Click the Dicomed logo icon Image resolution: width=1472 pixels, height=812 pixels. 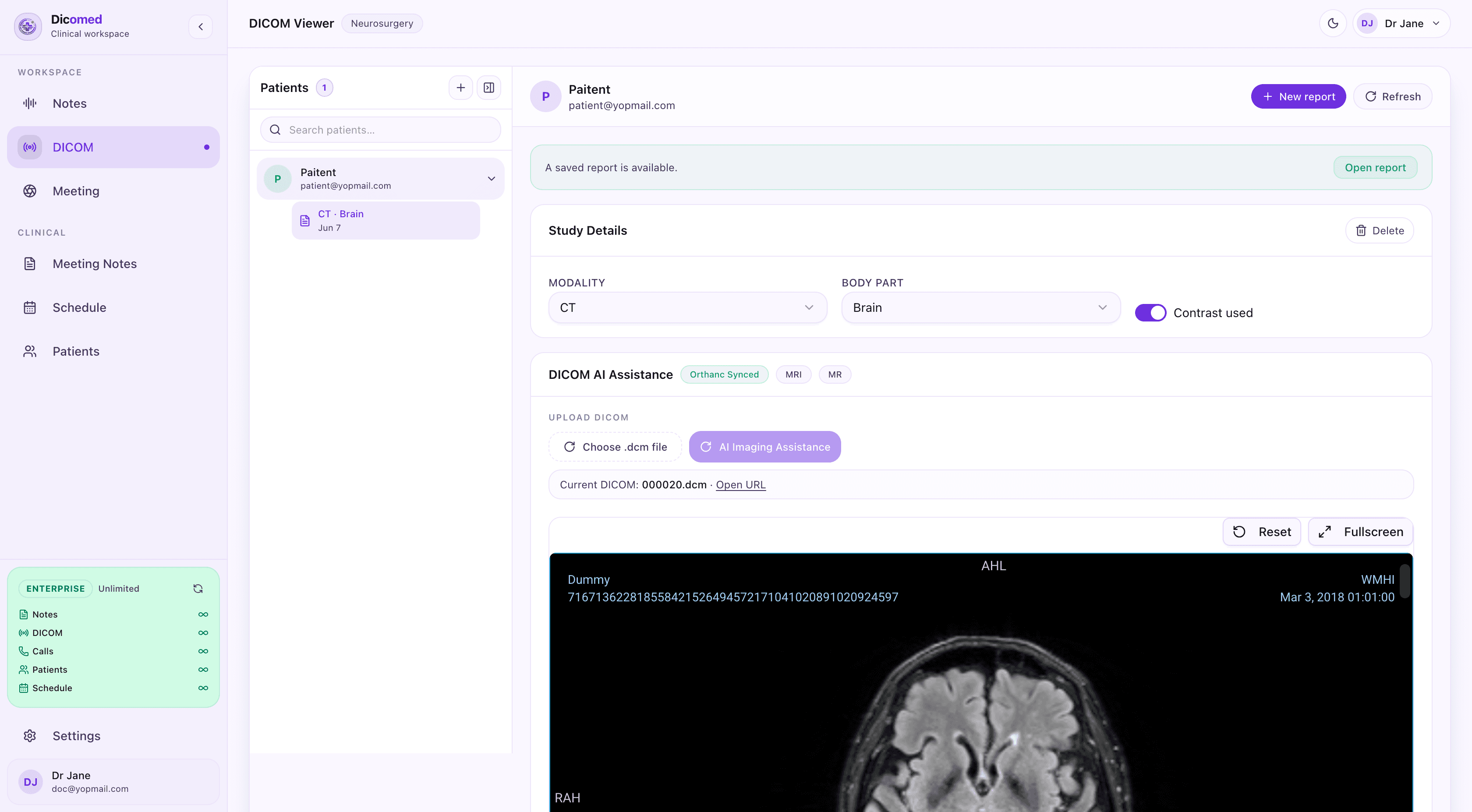(28, 26)
